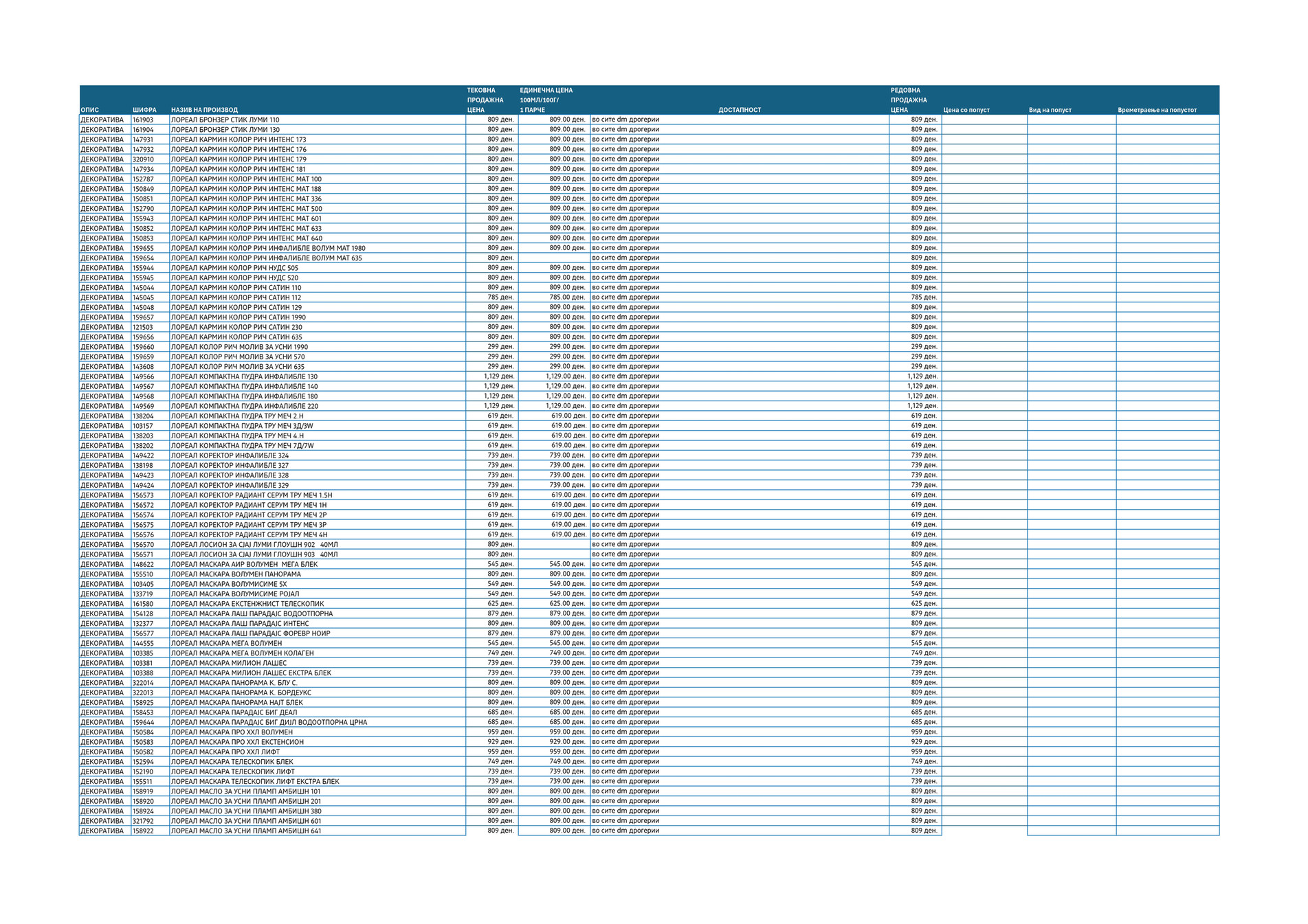Screen dimensions: 1308x924
Task: Select product code 144555
Action: click(x=143, y=644)
